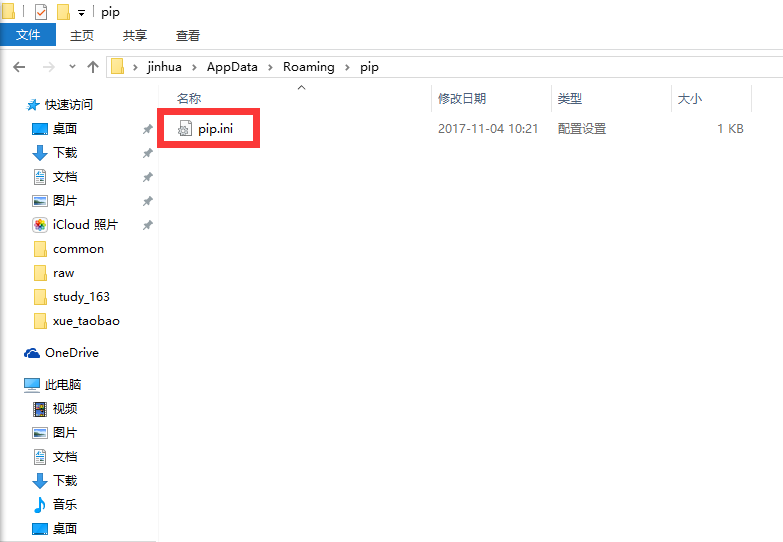Open the quick access toolbar customize dropdown
Viewport: 783px width, 542px height.
(81, 13)
